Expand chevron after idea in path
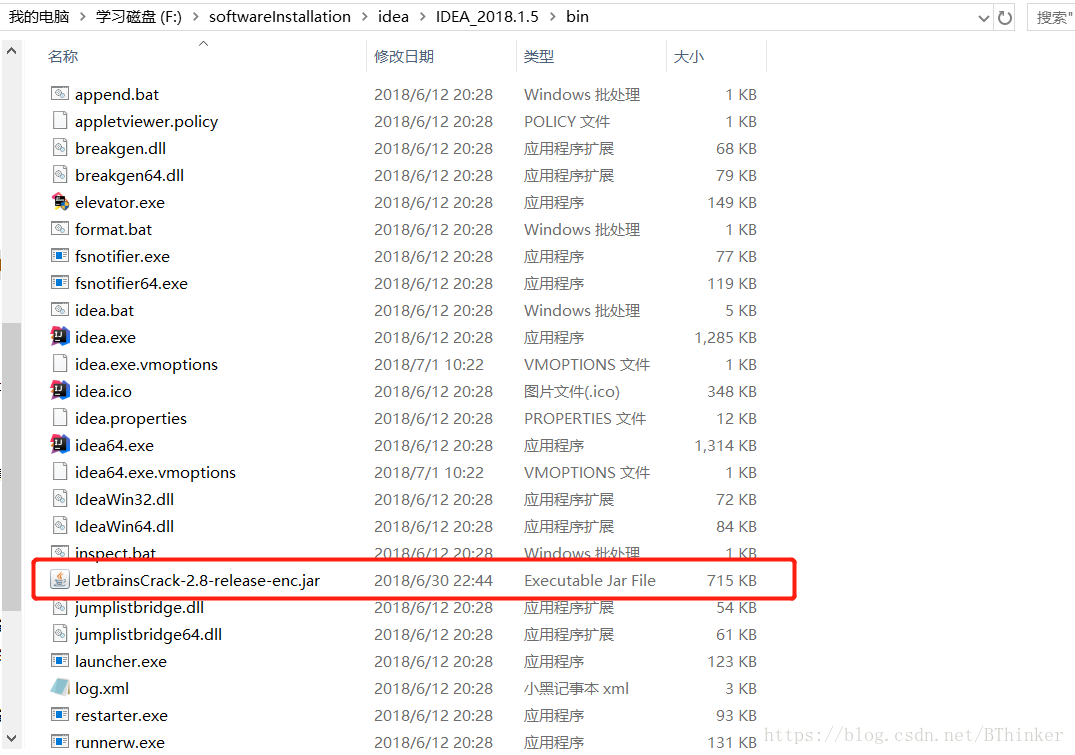 coord(422,16)
